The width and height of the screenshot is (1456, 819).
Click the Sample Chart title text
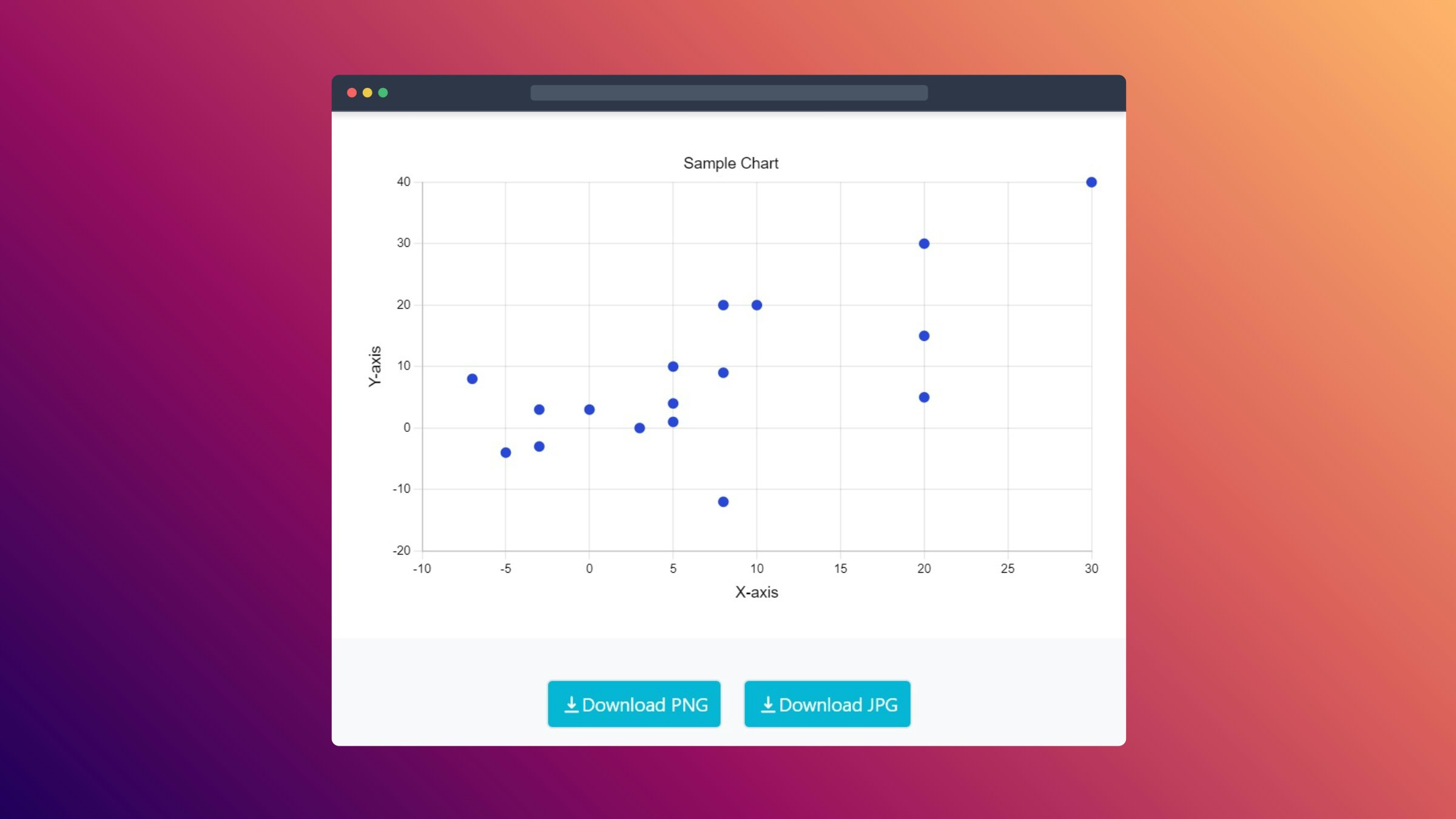click(731, 163)
